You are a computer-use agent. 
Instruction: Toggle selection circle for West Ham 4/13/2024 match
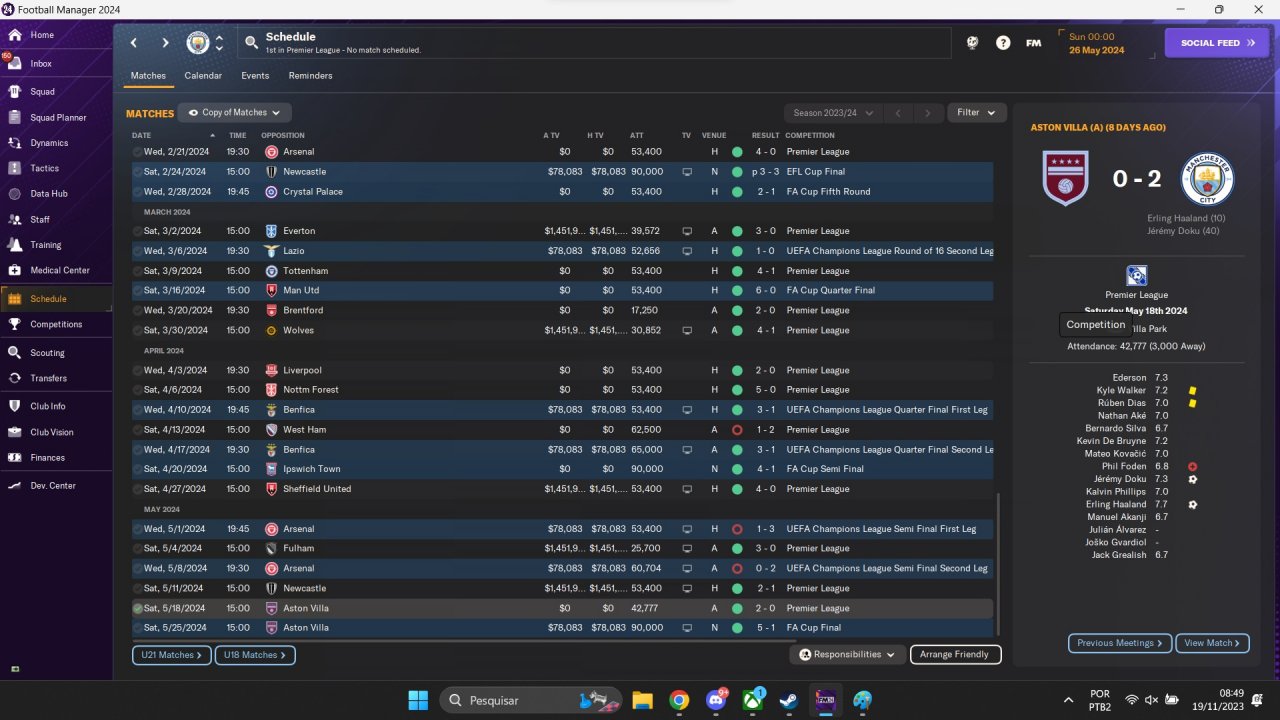(x=138, y=430)
